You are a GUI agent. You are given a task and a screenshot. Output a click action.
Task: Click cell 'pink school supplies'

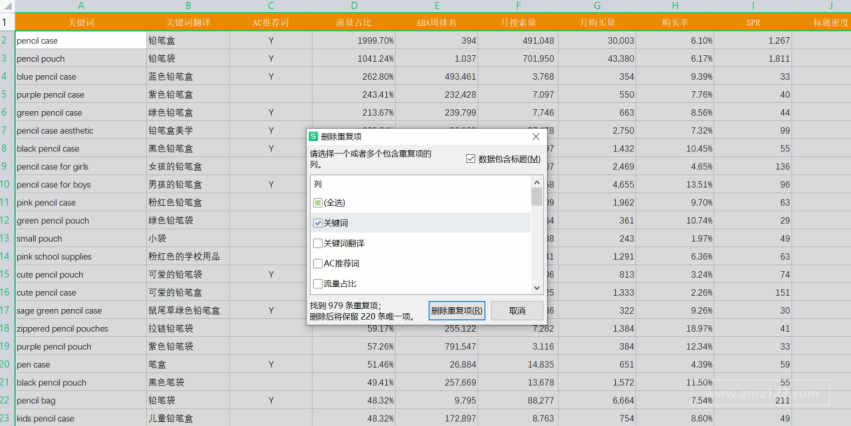click(81, 256)
